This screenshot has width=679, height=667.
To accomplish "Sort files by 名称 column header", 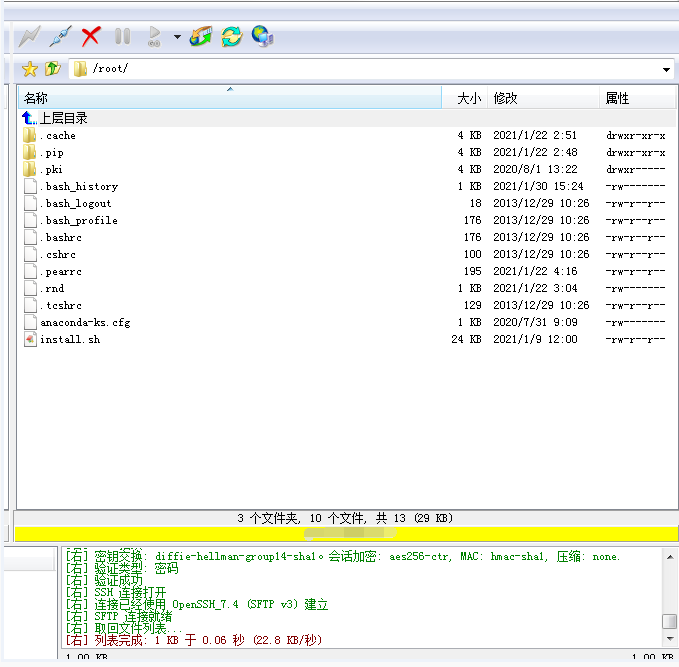I will click(x=229, y=98).
